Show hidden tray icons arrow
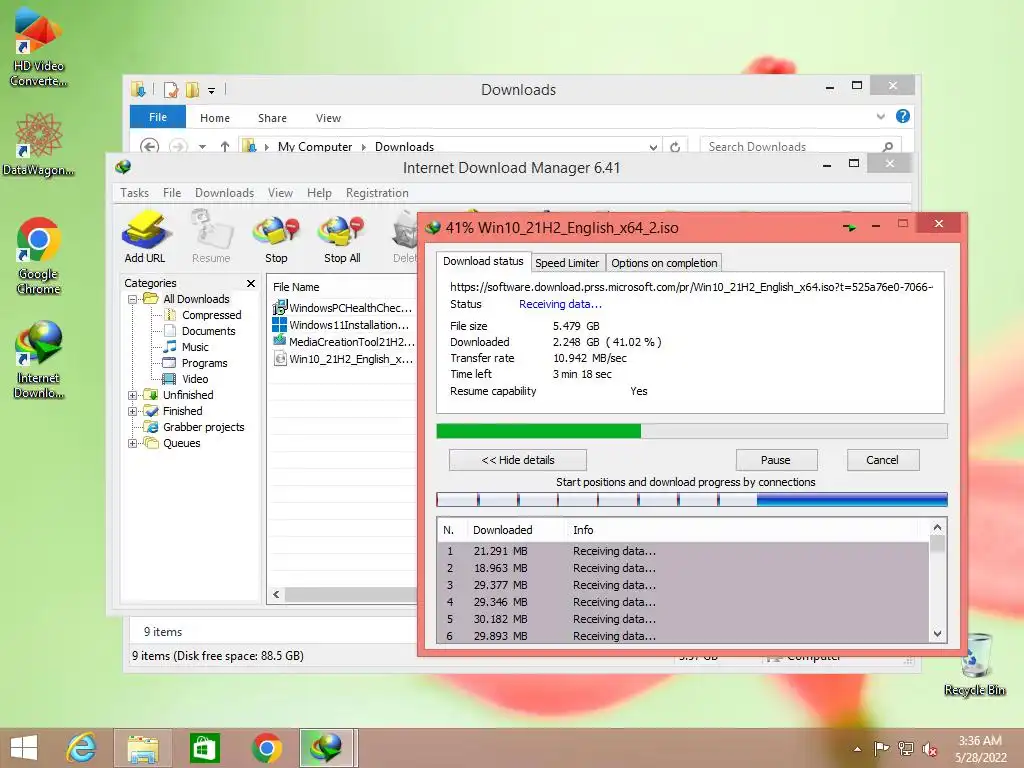The image size is (1024, 768). click(x=857, y=750)
